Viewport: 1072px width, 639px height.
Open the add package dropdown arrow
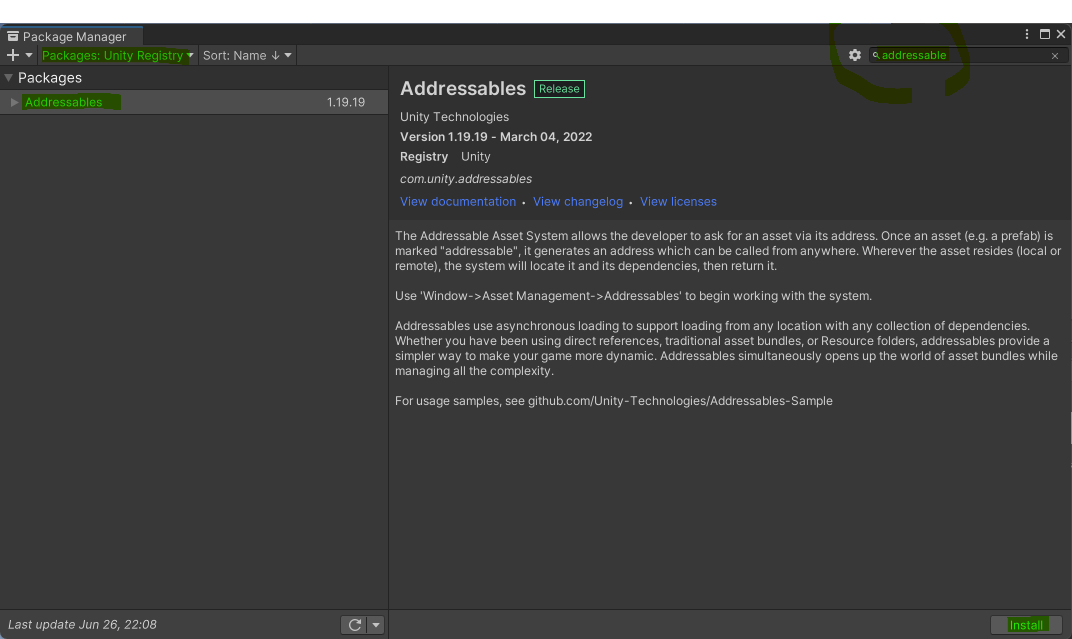click(29, 55)
